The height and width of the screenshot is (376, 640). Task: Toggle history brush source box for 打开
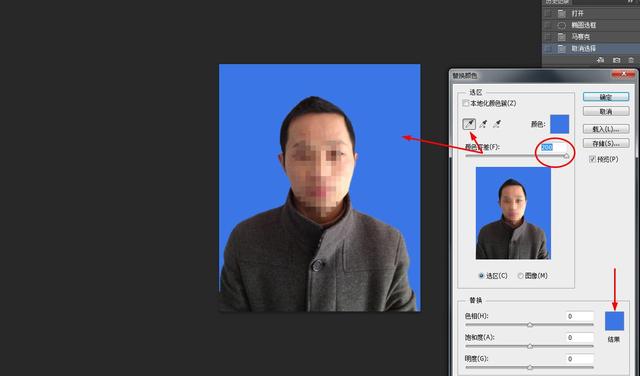[548, 13]
